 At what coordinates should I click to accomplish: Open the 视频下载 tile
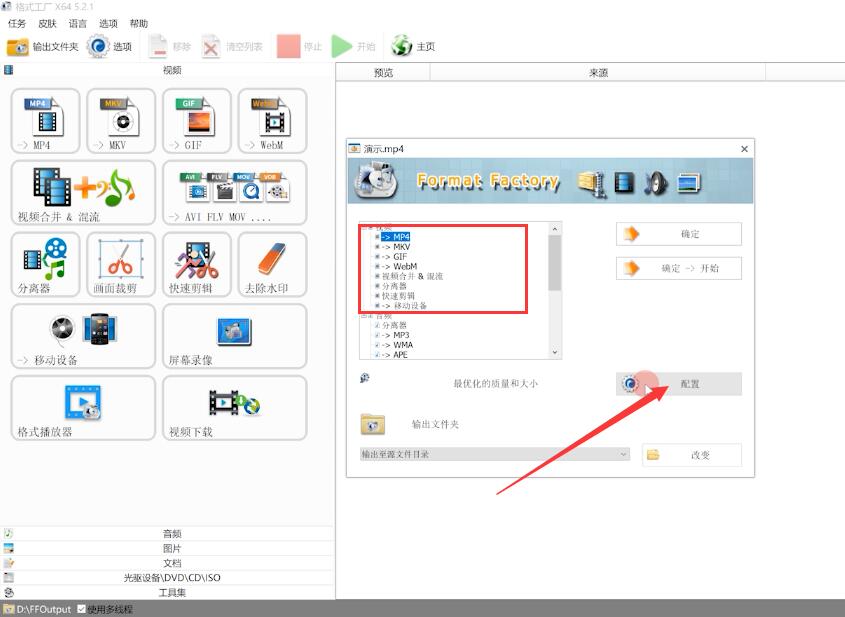click(234, 408)
